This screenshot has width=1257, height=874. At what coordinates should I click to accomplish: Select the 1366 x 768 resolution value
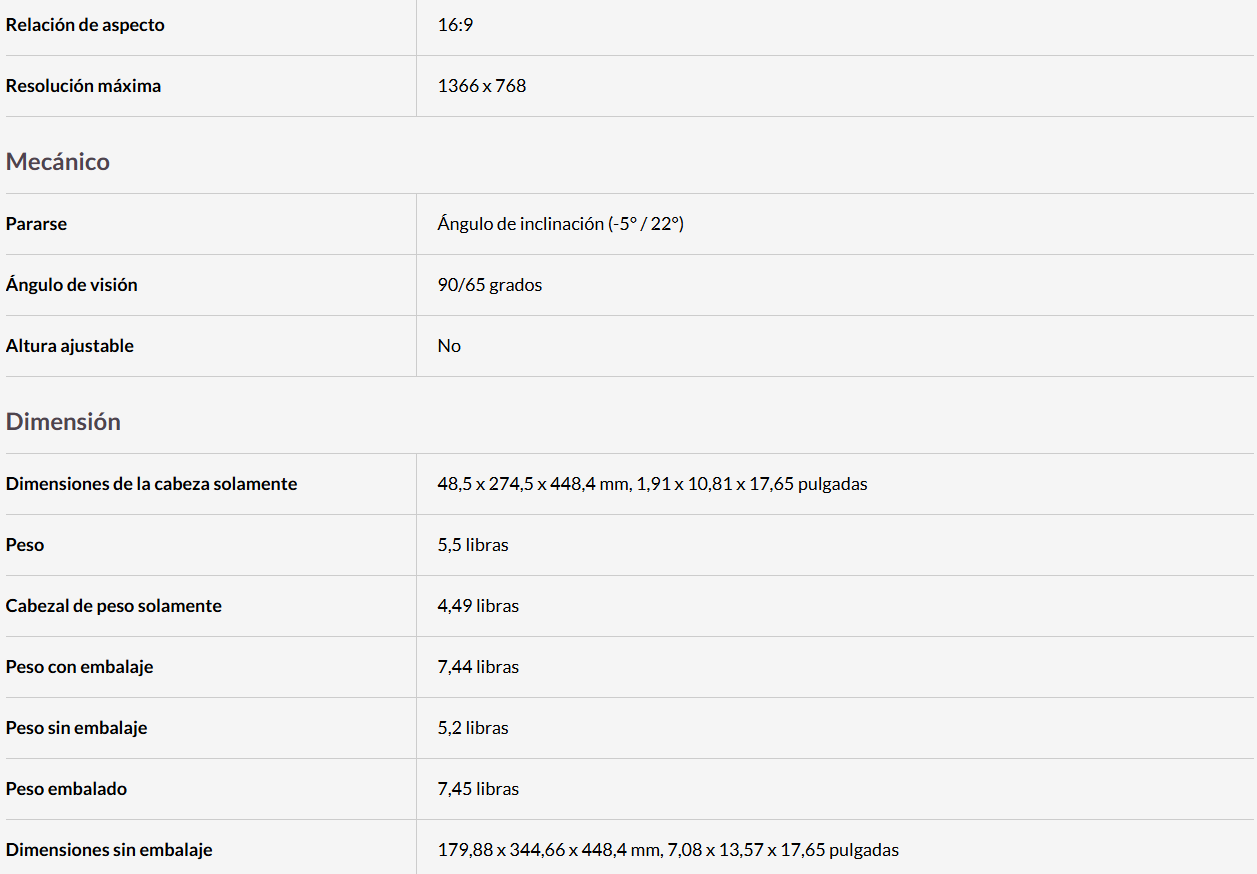pyautogui.click(x=481, y=86)
